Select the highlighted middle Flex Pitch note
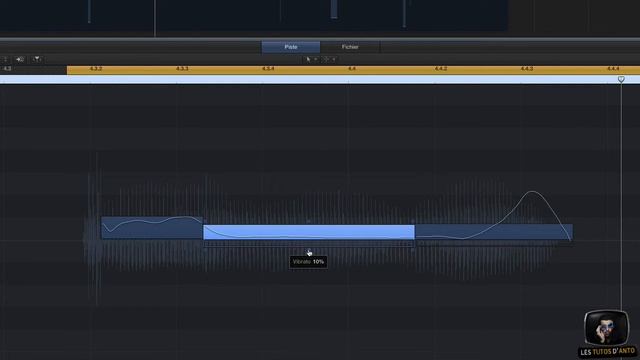 pyautogui.click(x=309, y=232)
